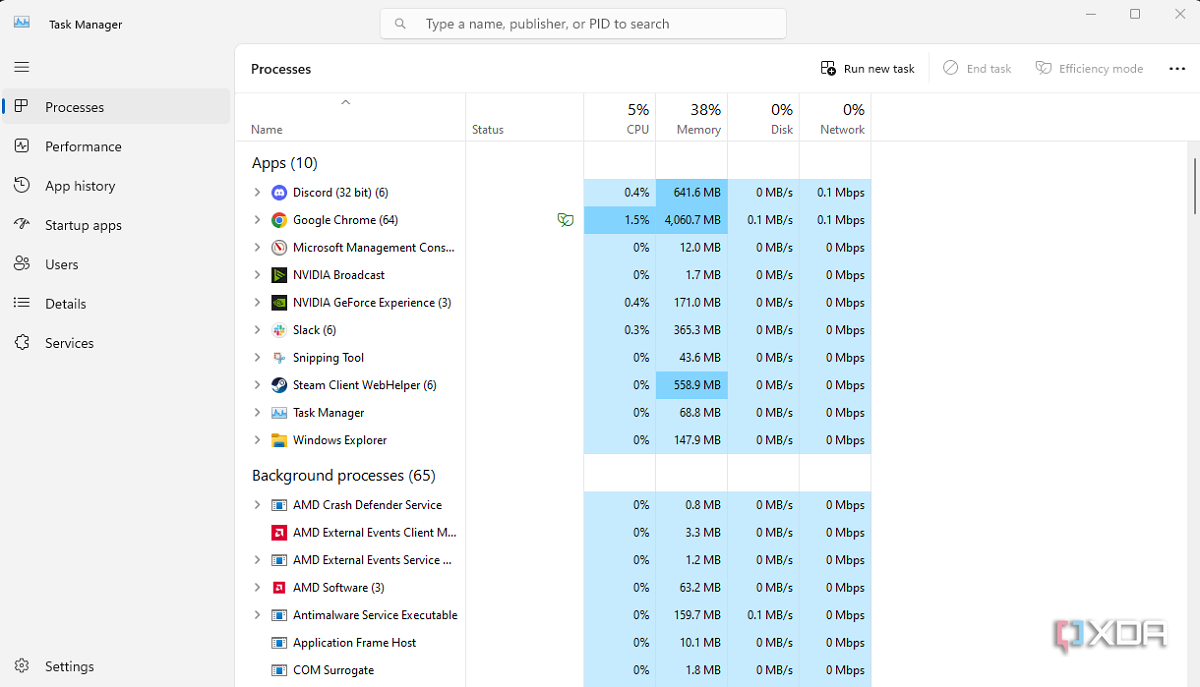
Task: Open the Services view sidebar icon
Action: [21, 342]
